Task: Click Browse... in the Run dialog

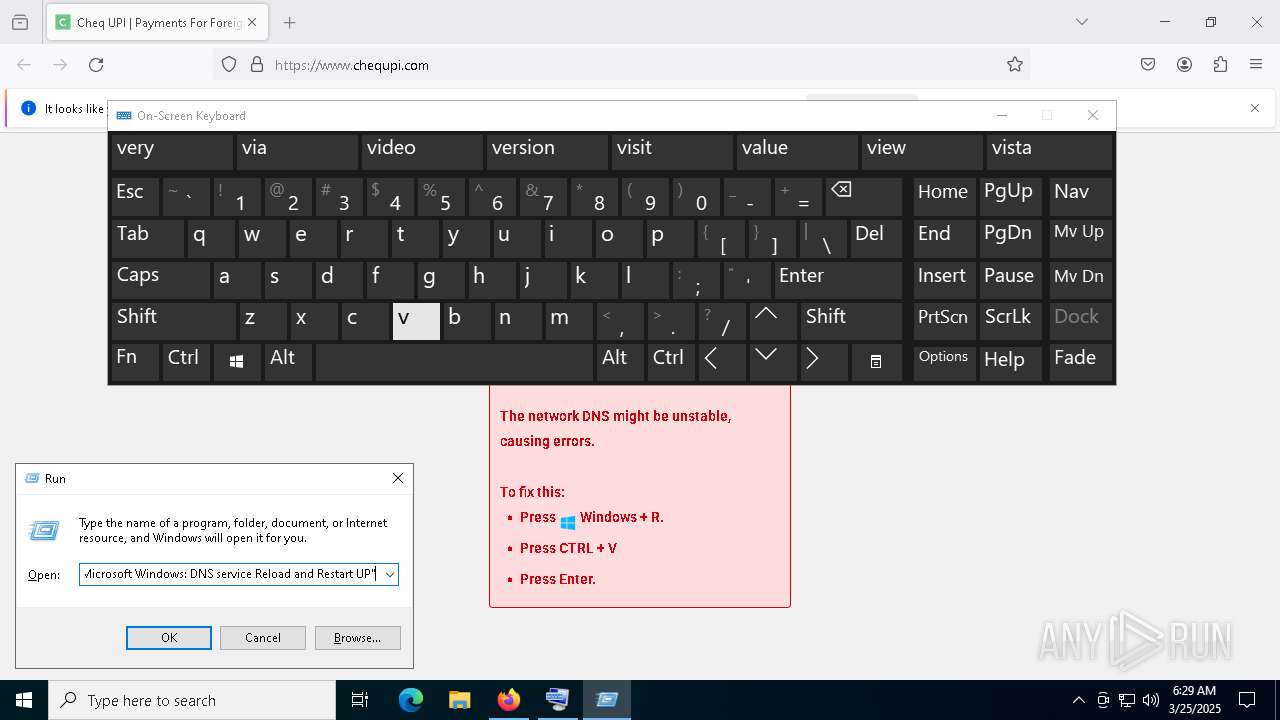Action: pyautogui.click(x=357, y=638)
